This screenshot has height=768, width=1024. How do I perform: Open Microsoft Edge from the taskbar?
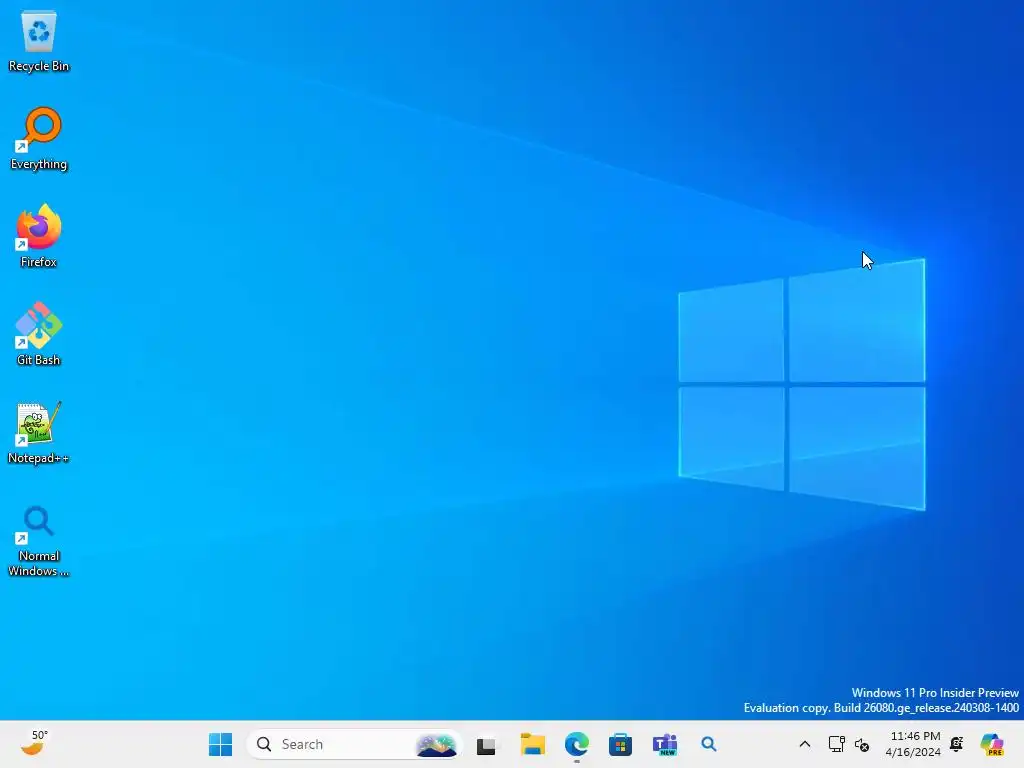click(x=577, y=744)
